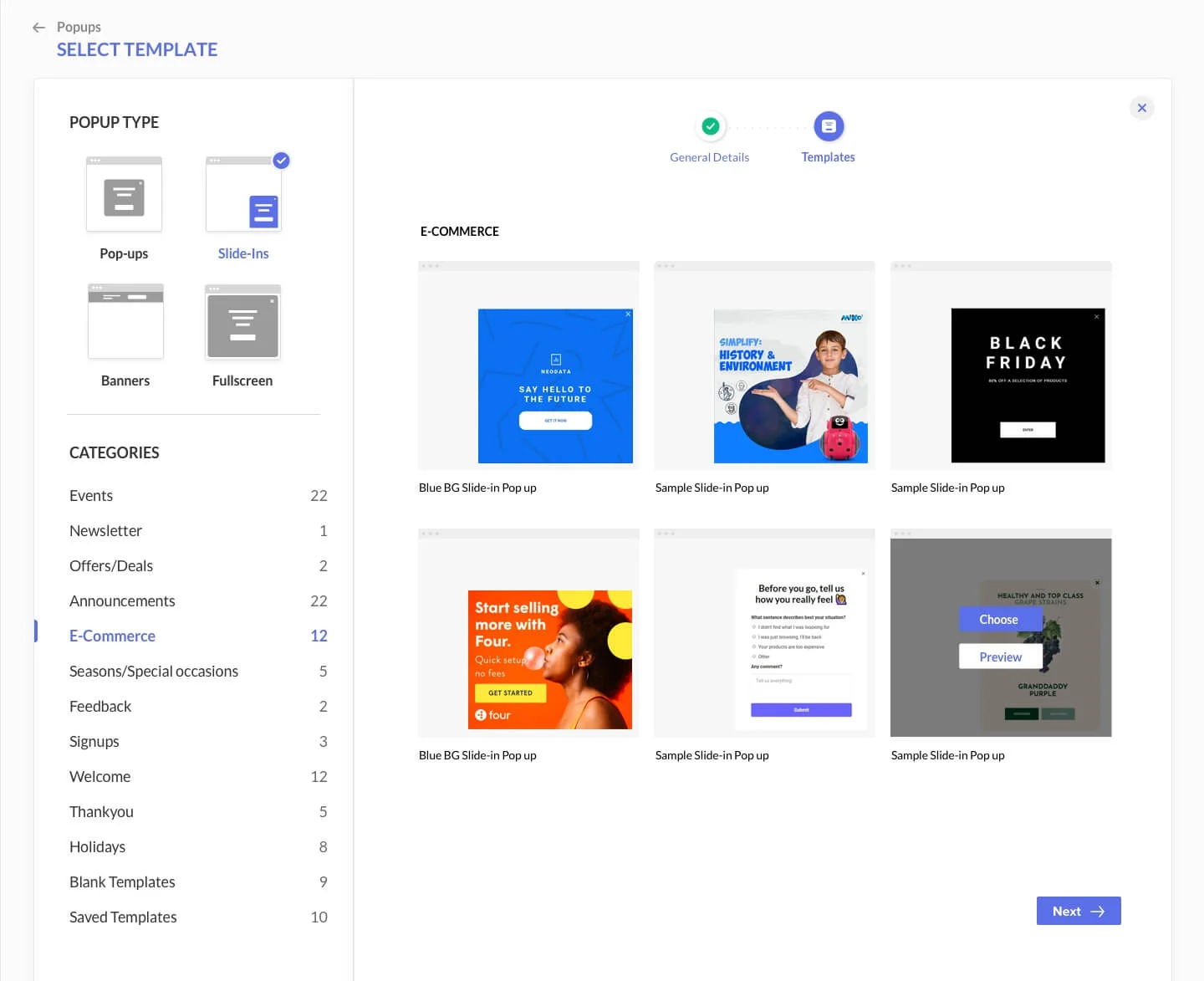The image size is (1204, 981).
Task: Select the Pop-ups popup type icon
Action: [124, 194]
